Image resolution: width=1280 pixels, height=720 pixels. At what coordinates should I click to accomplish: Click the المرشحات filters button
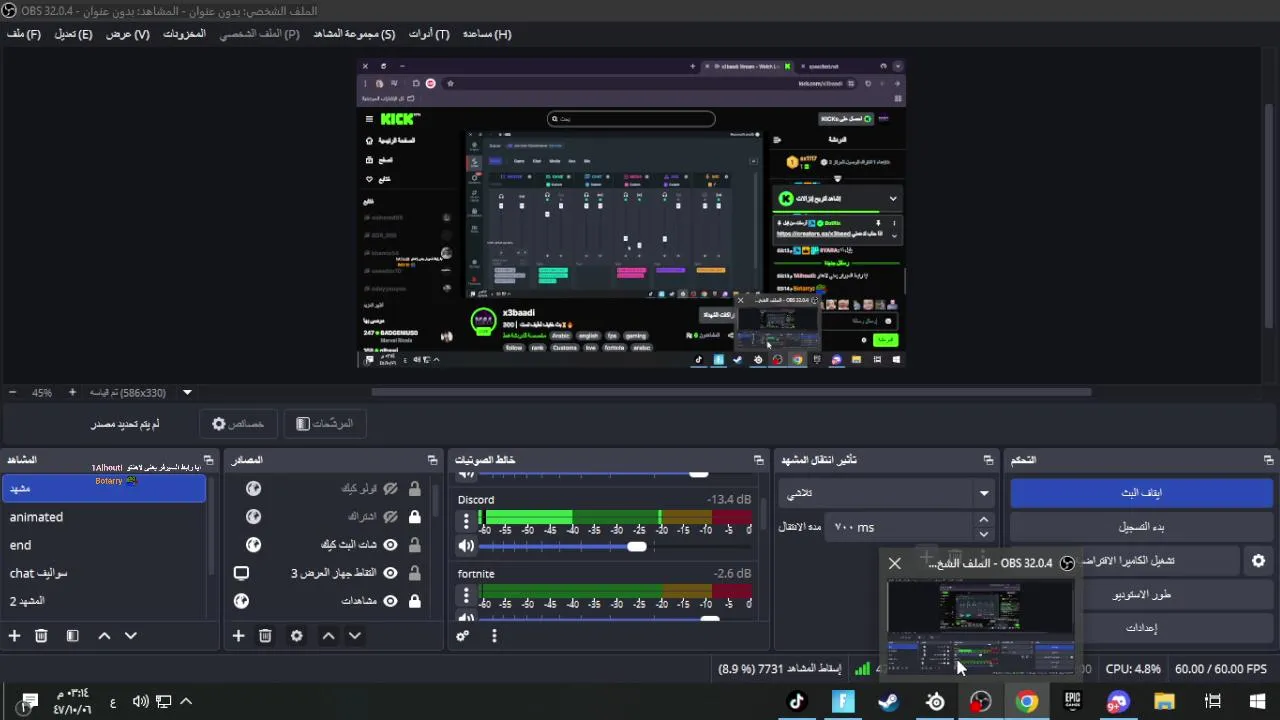pos(324,424)
